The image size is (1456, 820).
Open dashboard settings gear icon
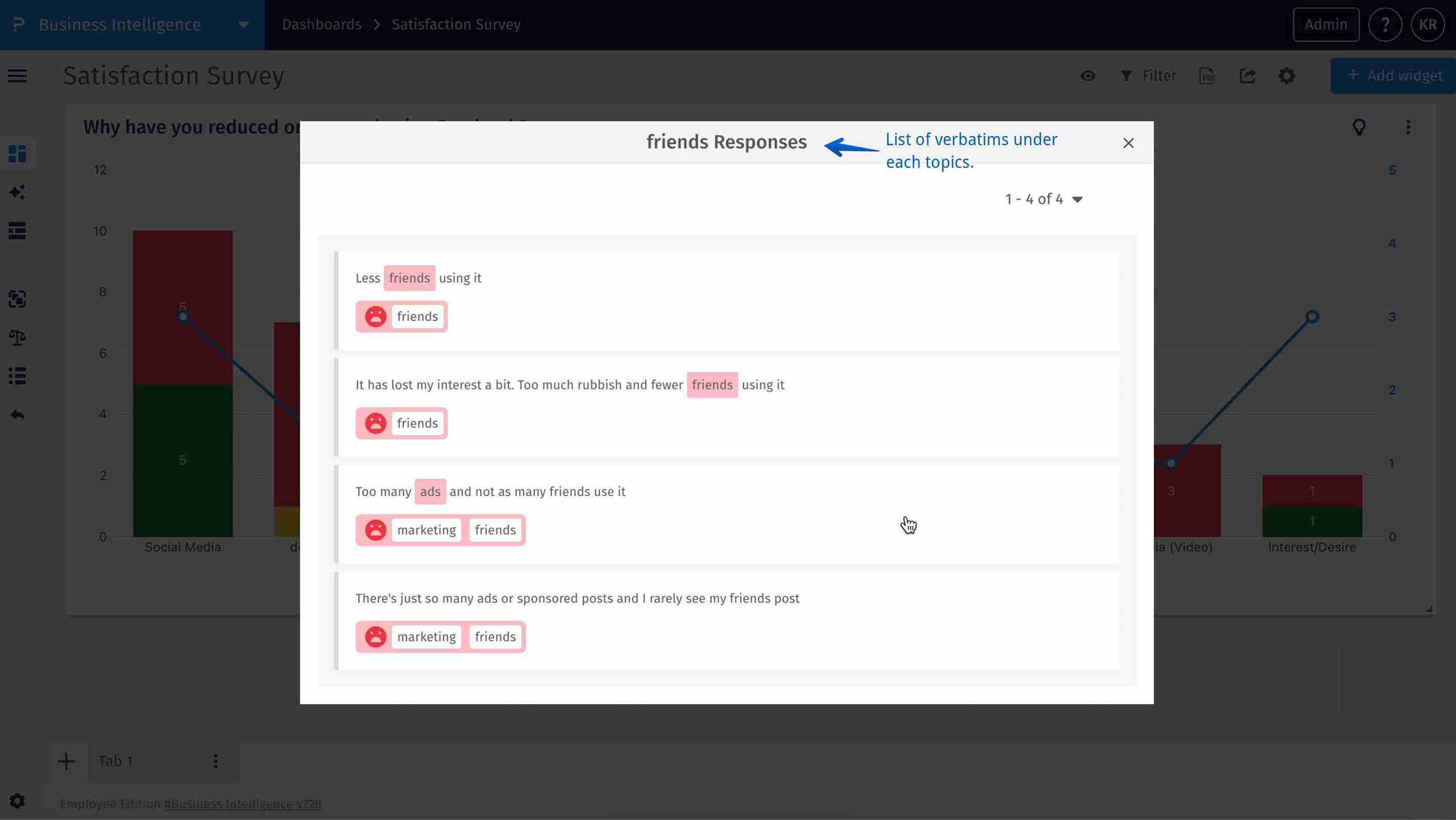point(1287,75)
